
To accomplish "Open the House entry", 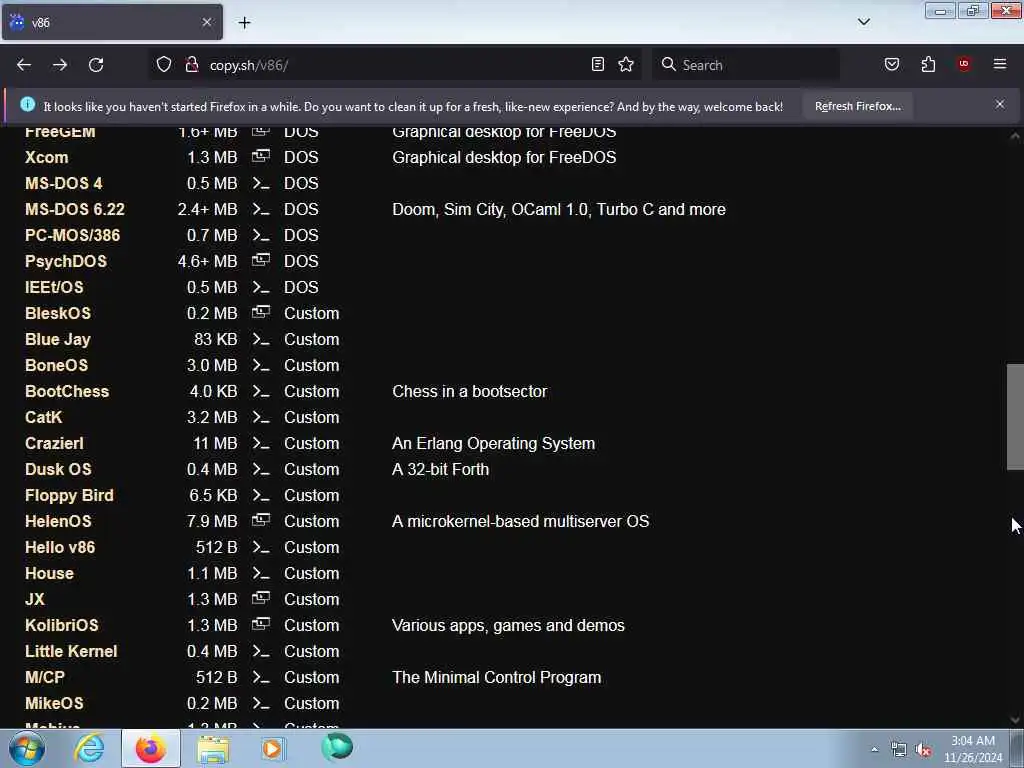I will point(49,574).
